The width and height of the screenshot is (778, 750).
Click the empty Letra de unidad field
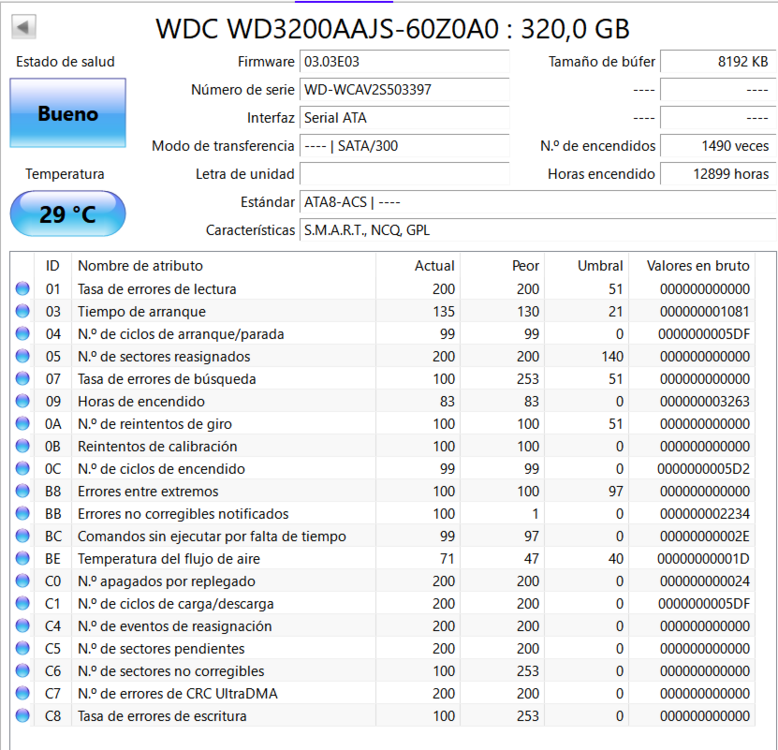[404, 174]
